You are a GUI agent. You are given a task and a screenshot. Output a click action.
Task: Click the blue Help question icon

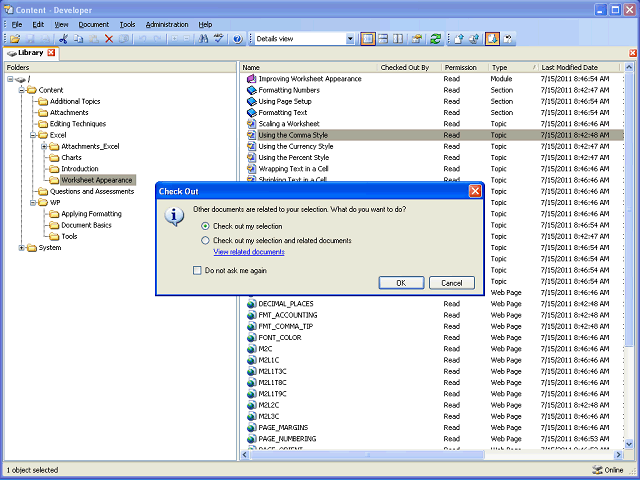(x=238, y=39)
